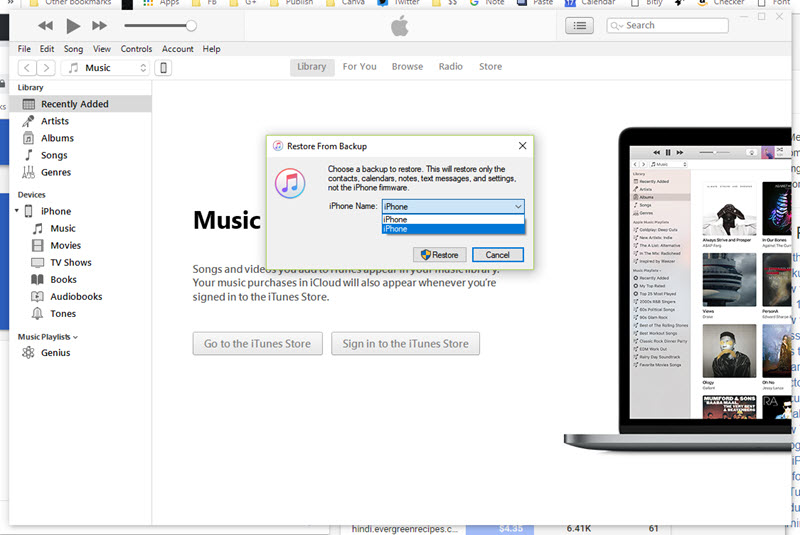Click the rewind previous track button
The height and width of the screenshot is (535, 800).
(x=45, y=26)
